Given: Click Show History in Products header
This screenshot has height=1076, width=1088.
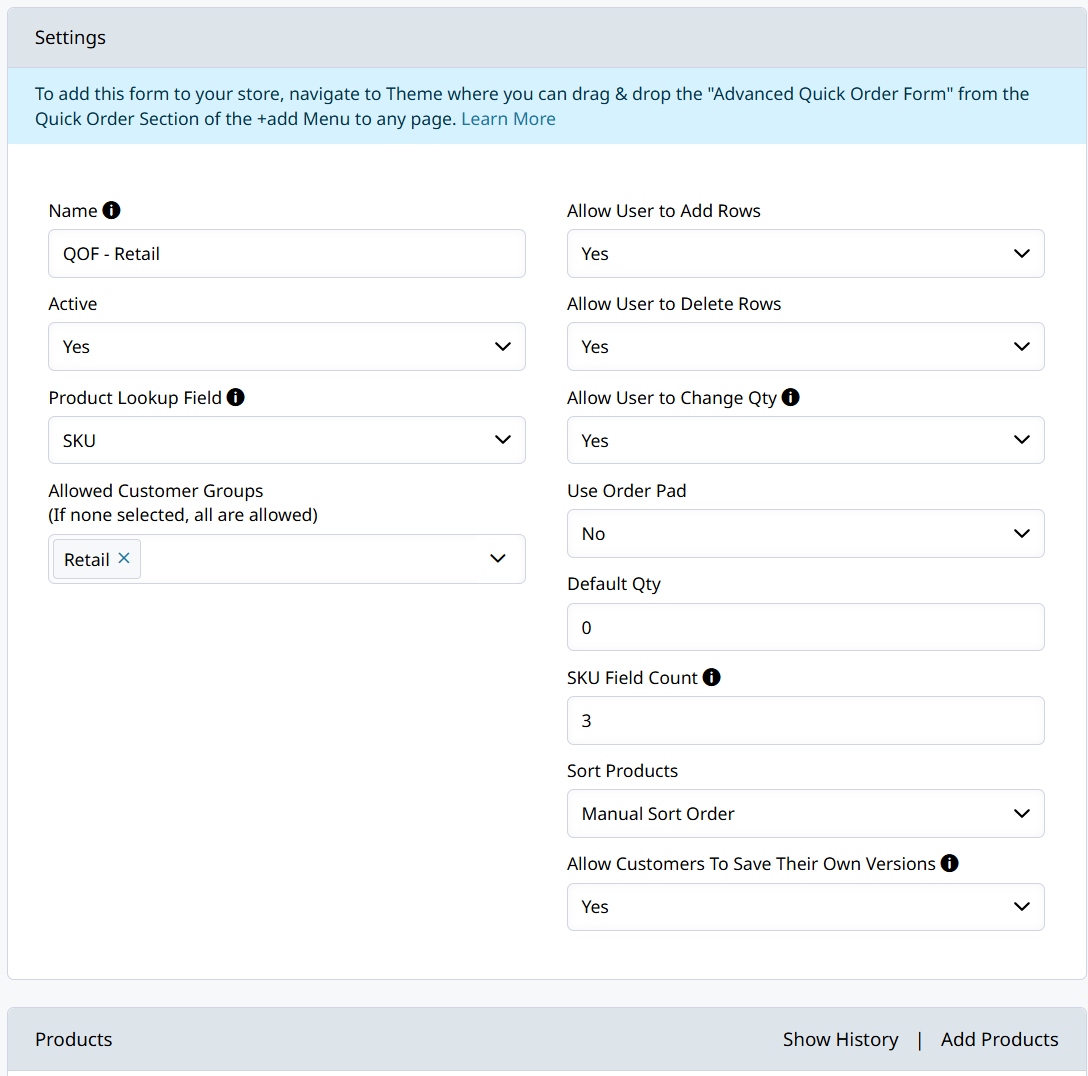Looking at the screenshot, I should 840,1039.
